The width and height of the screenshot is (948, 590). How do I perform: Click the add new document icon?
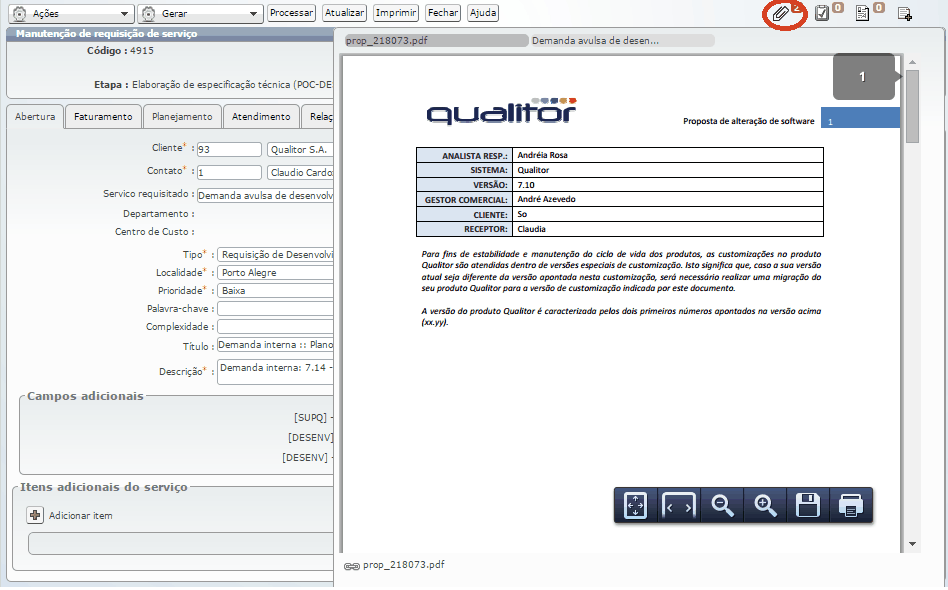pos(904,14)
